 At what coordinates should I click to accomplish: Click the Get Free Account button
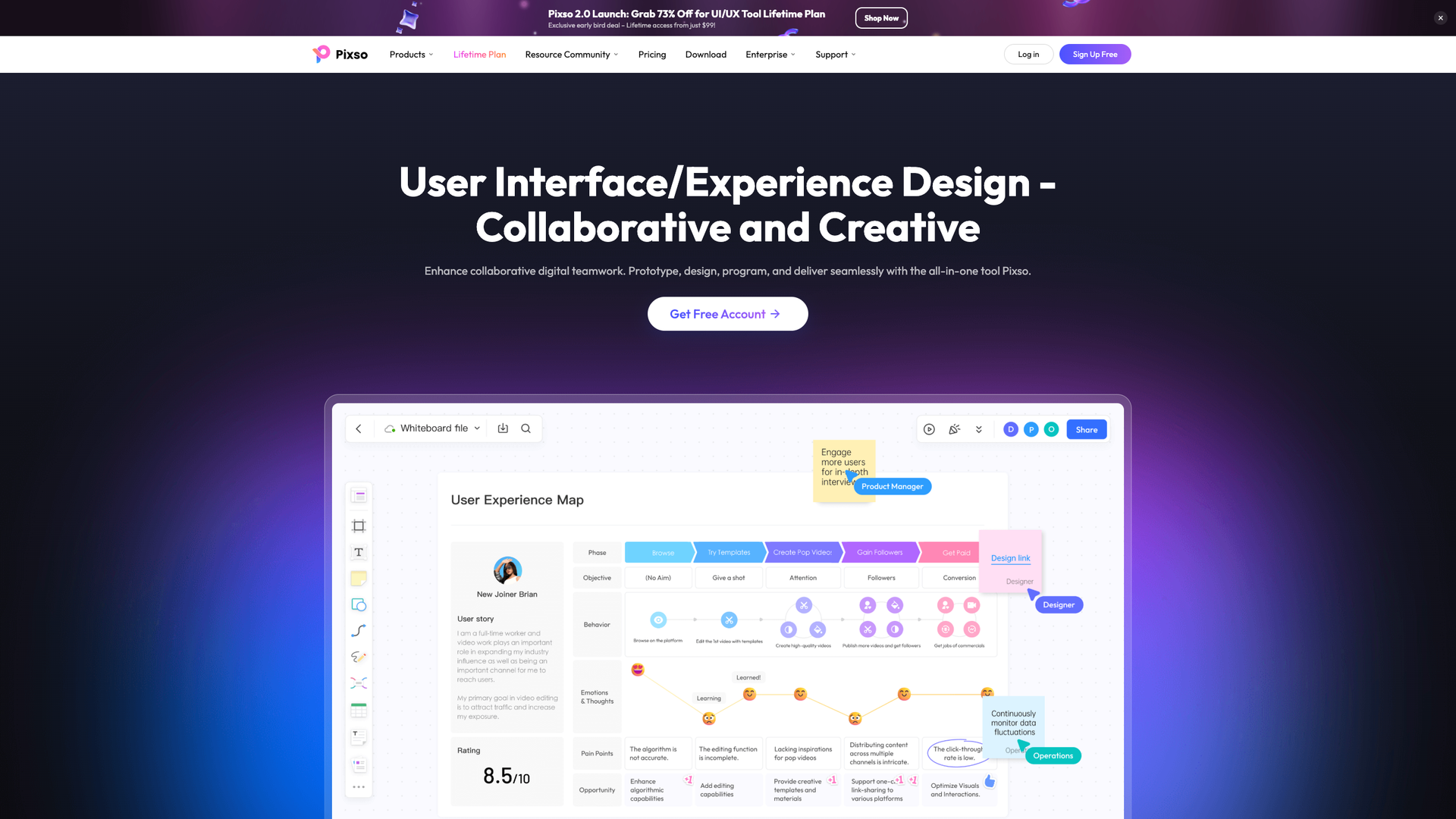coord(727,313)
